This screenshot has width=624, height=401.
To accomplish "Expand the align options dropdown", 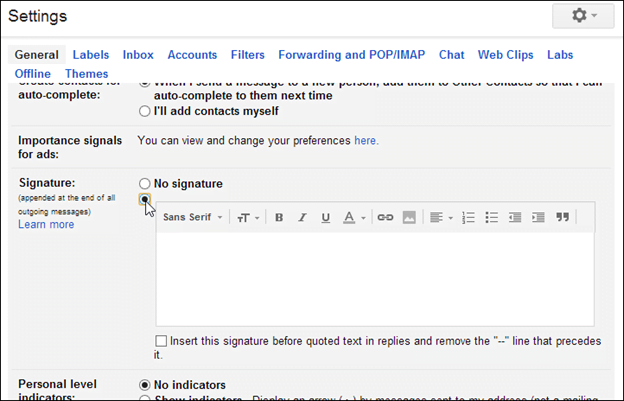I will click(x=441, y=217).
